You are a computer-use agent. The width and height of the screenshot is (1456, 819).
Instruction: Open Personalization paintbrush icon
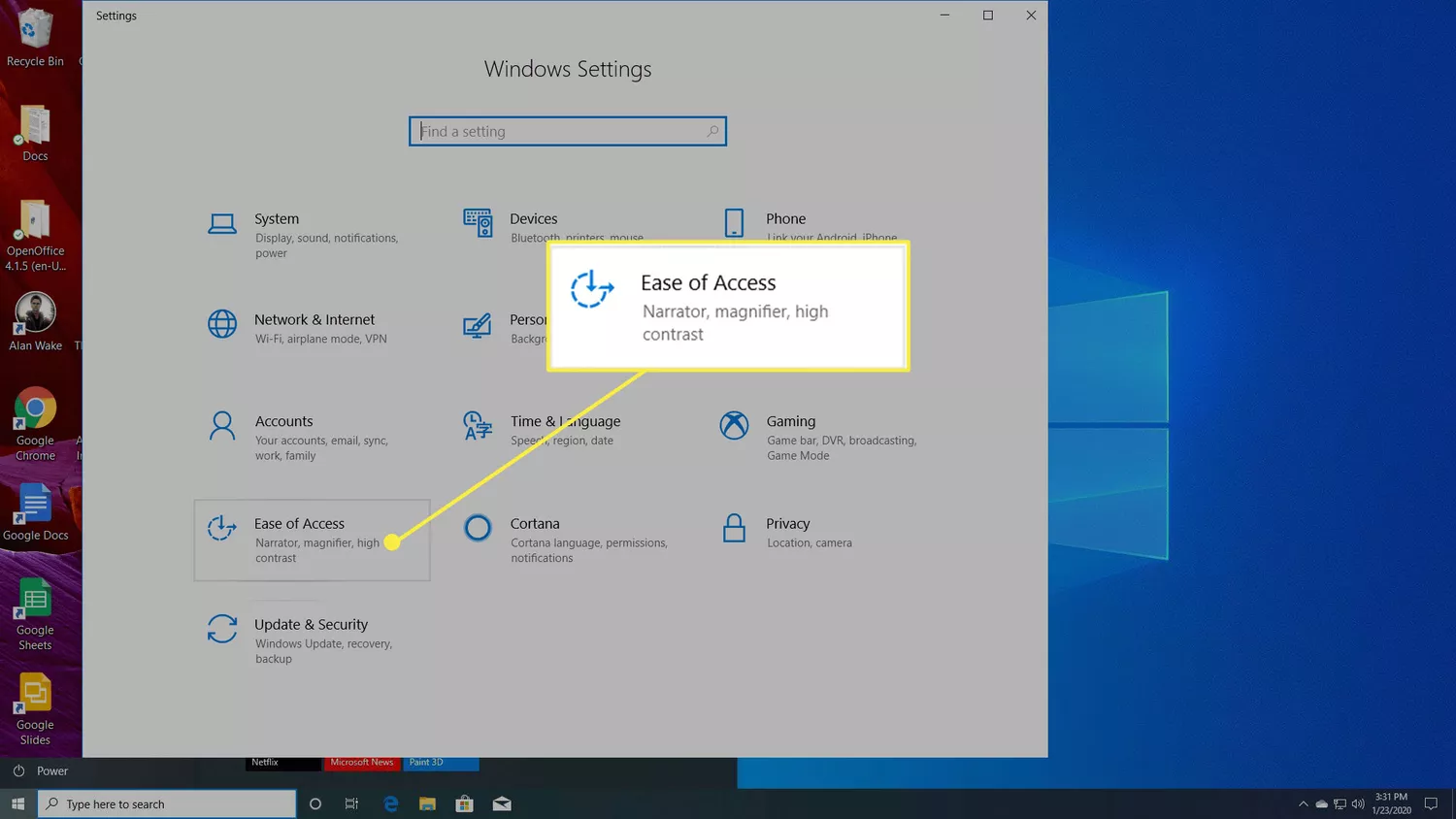point(477,325)
